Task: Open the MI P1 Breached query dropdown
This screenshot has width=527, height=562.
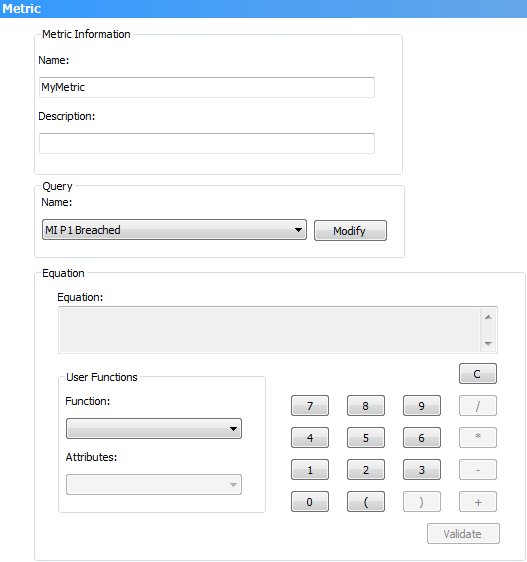Action: point(174,230)
